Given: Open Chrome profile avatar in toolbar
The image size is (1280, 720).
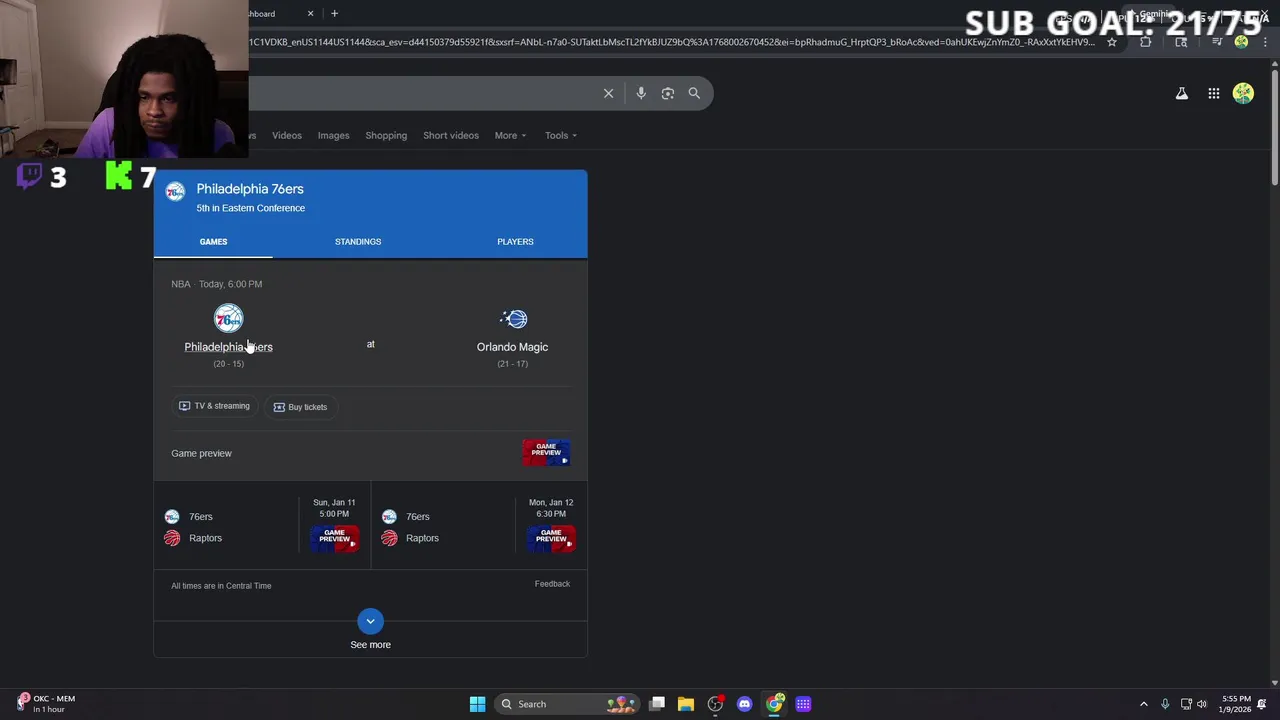Looking at the screenshot, I should 1241,42.
